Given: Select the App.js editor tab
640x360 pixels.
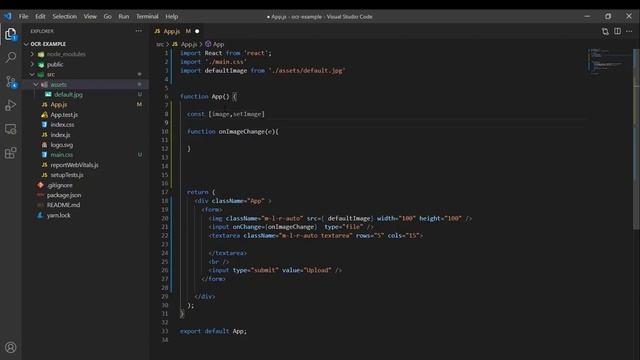Looking at the screenshot, I should click(177, 31).
